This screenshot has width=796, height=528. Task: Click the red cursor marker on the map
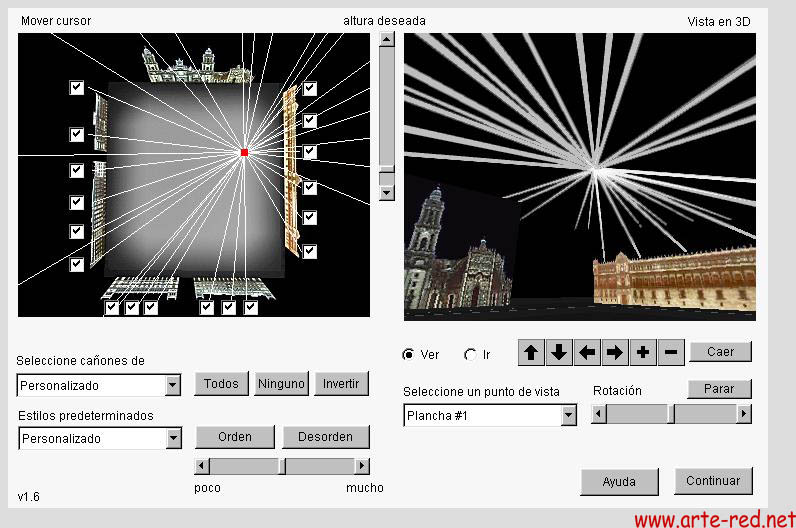point(244,152)
